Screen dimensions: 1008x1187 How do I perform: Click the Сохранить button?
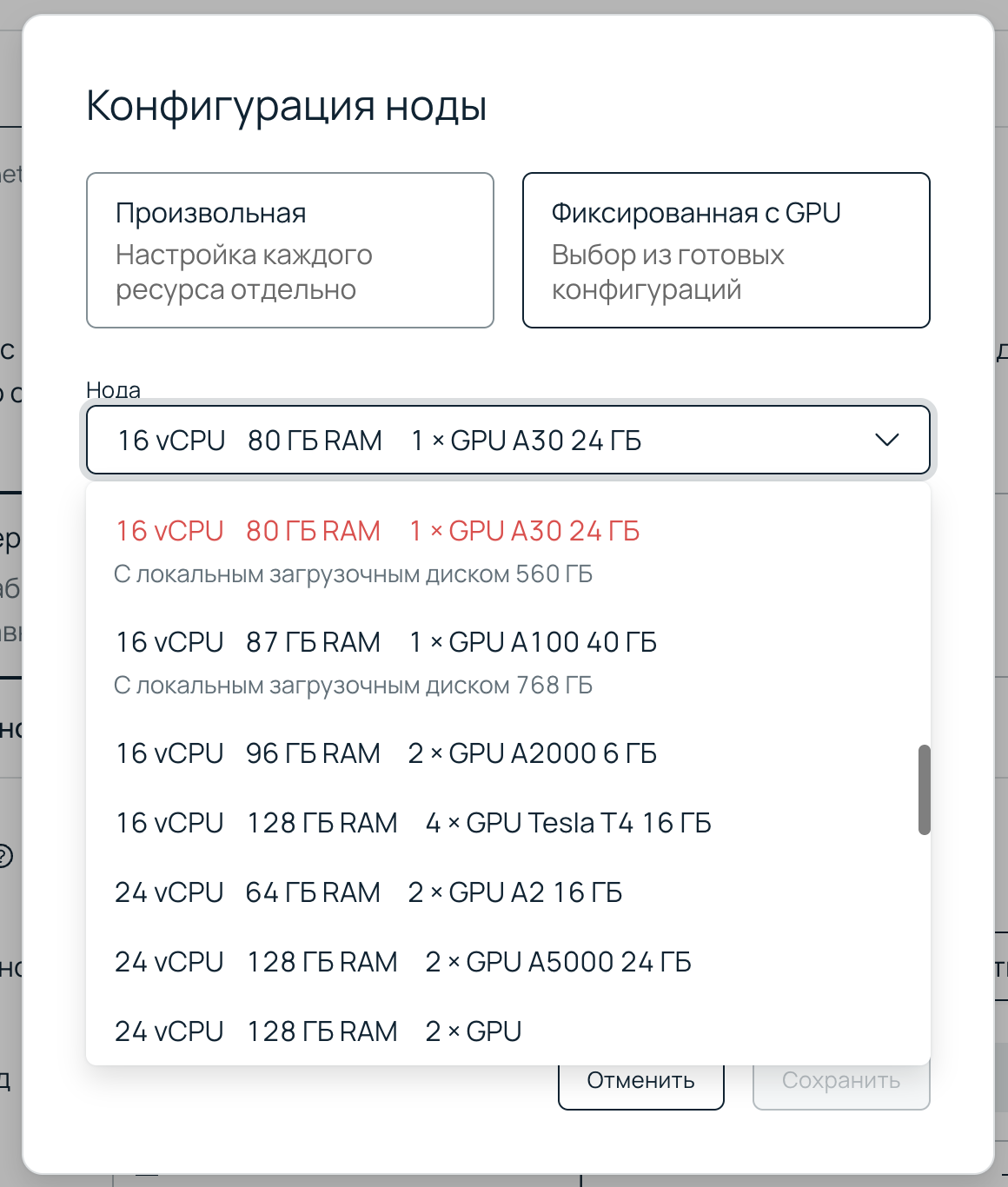pos(840,1081)
